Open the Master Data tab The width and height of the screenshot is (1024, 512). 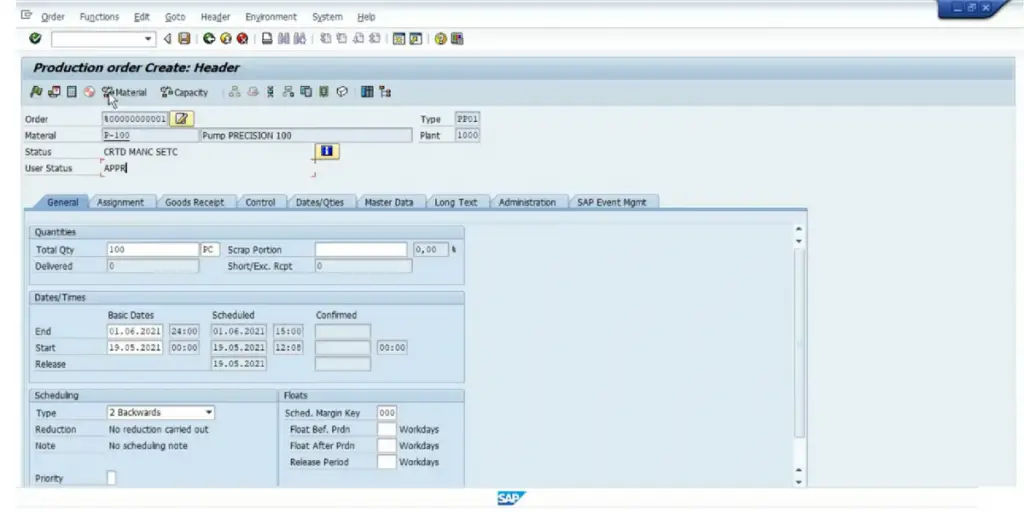point(389,202)
